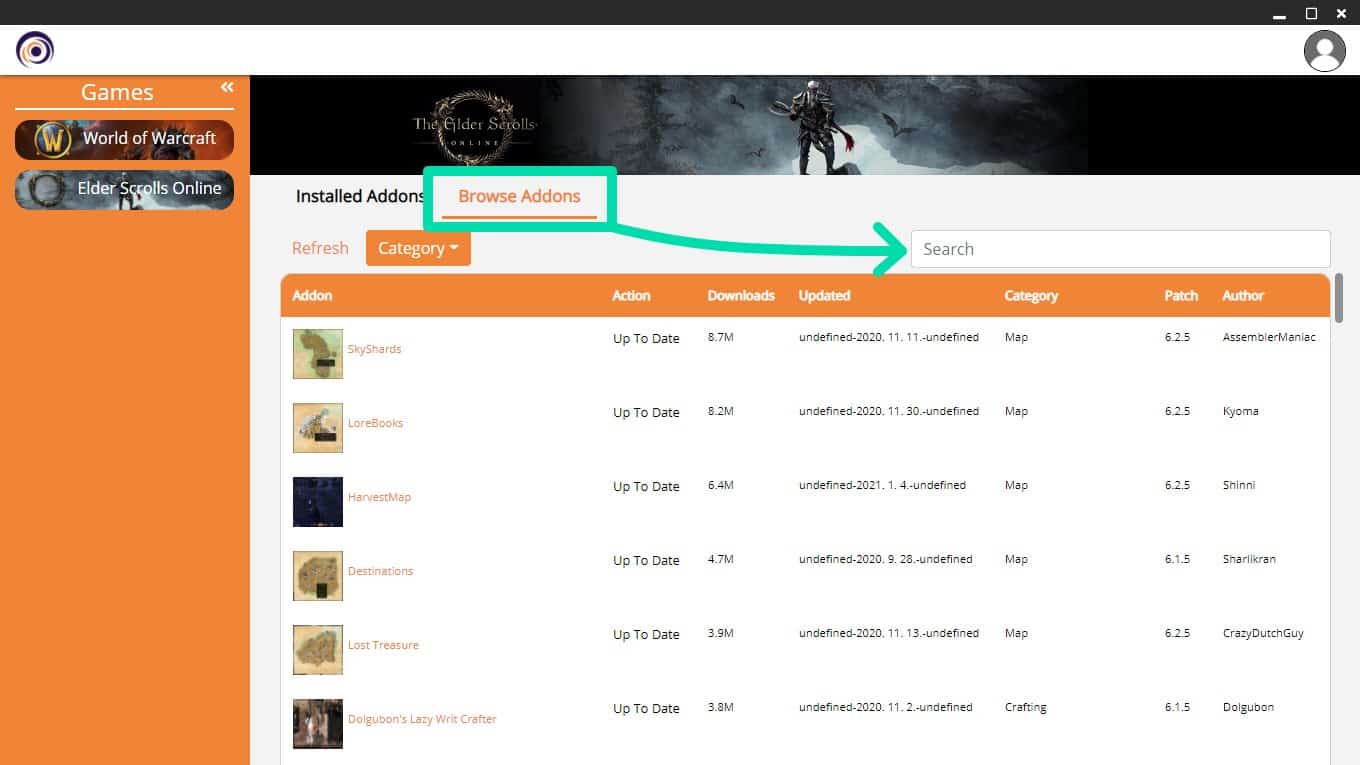Focus the Search input field
The height and width of the screenshot is (765, 1360).
(x=1120, y=249)
